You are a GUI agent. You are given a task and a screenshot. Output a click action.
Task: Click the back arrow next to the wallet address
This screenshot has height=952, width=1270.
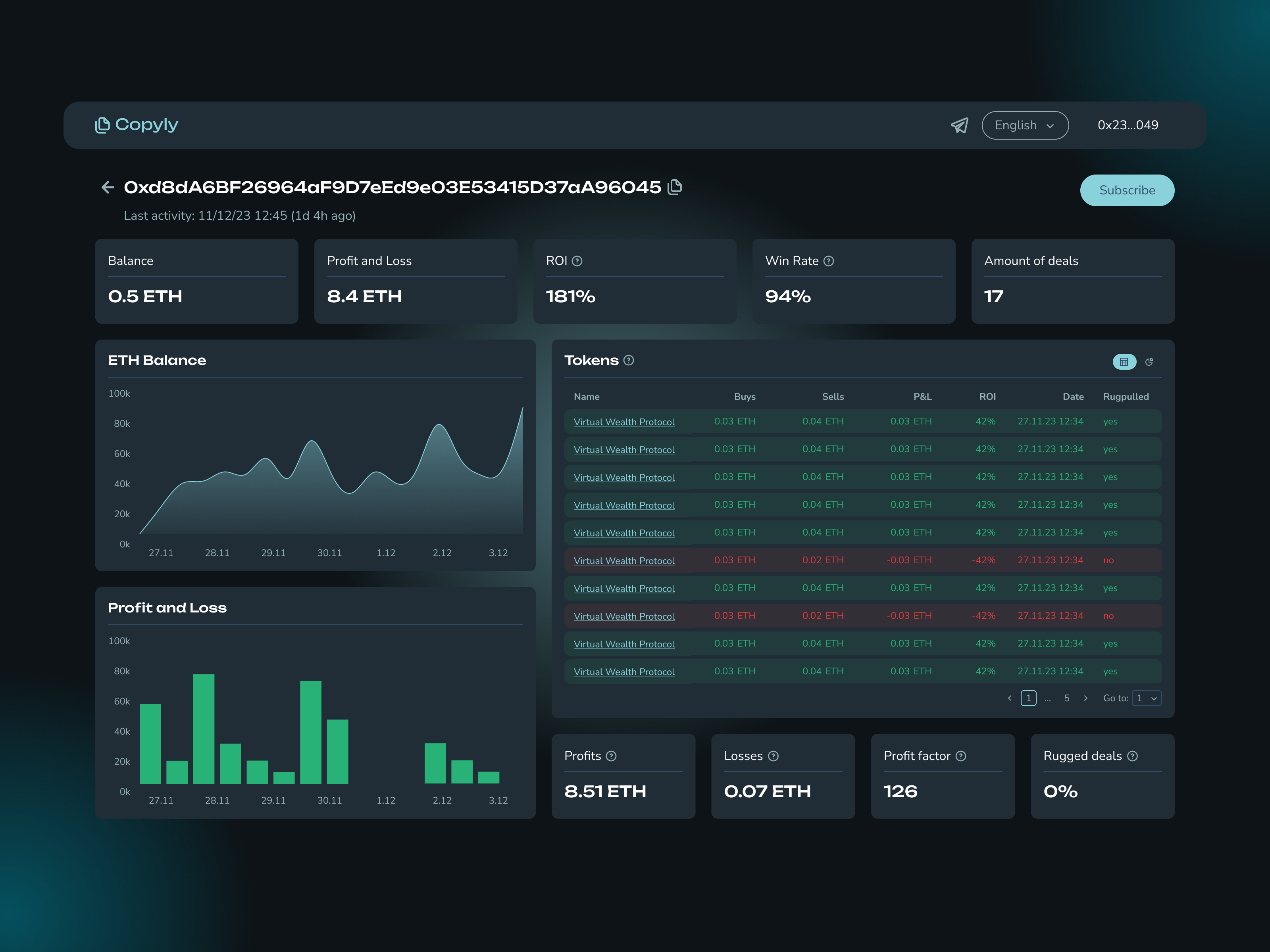108,187
